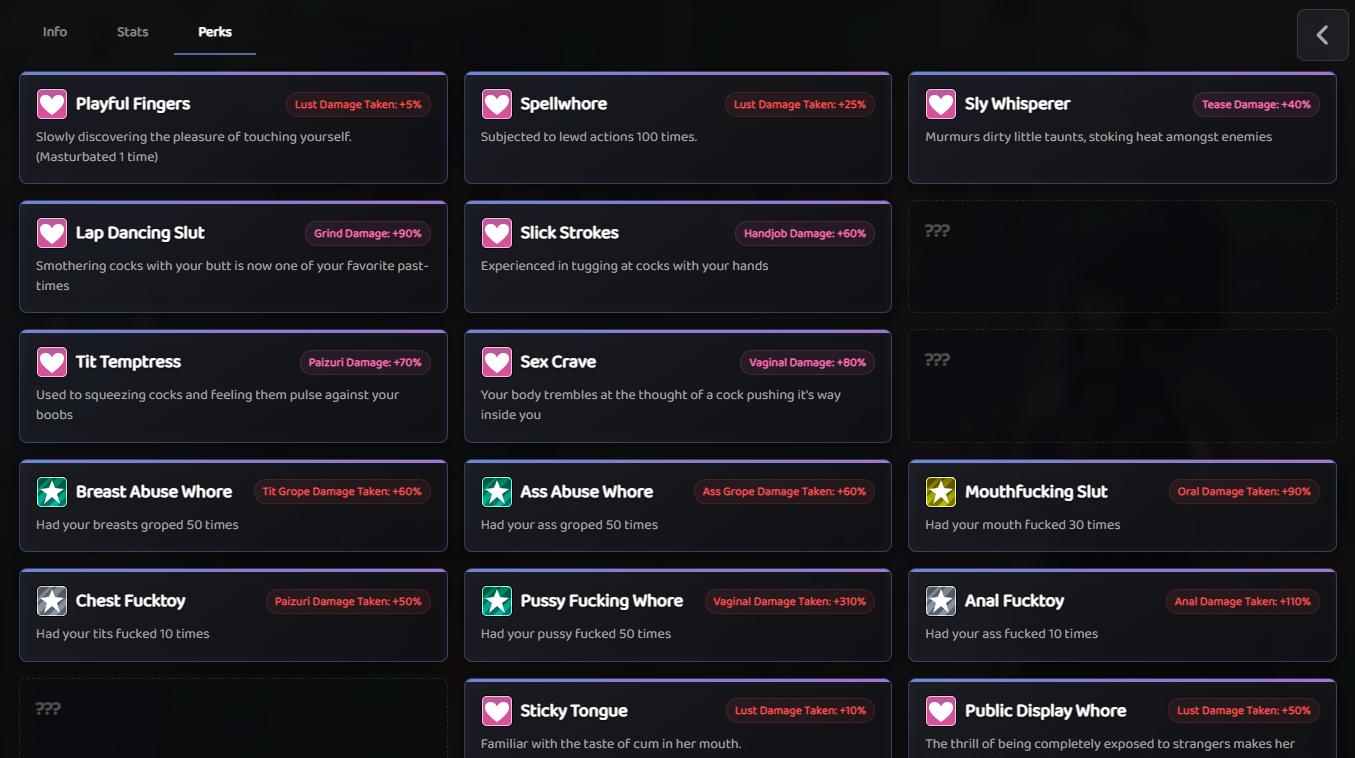The height and width of the screenshot is (758, 1355).
Task: Open the Tit Temptress perk card
Action: [233, 386]
